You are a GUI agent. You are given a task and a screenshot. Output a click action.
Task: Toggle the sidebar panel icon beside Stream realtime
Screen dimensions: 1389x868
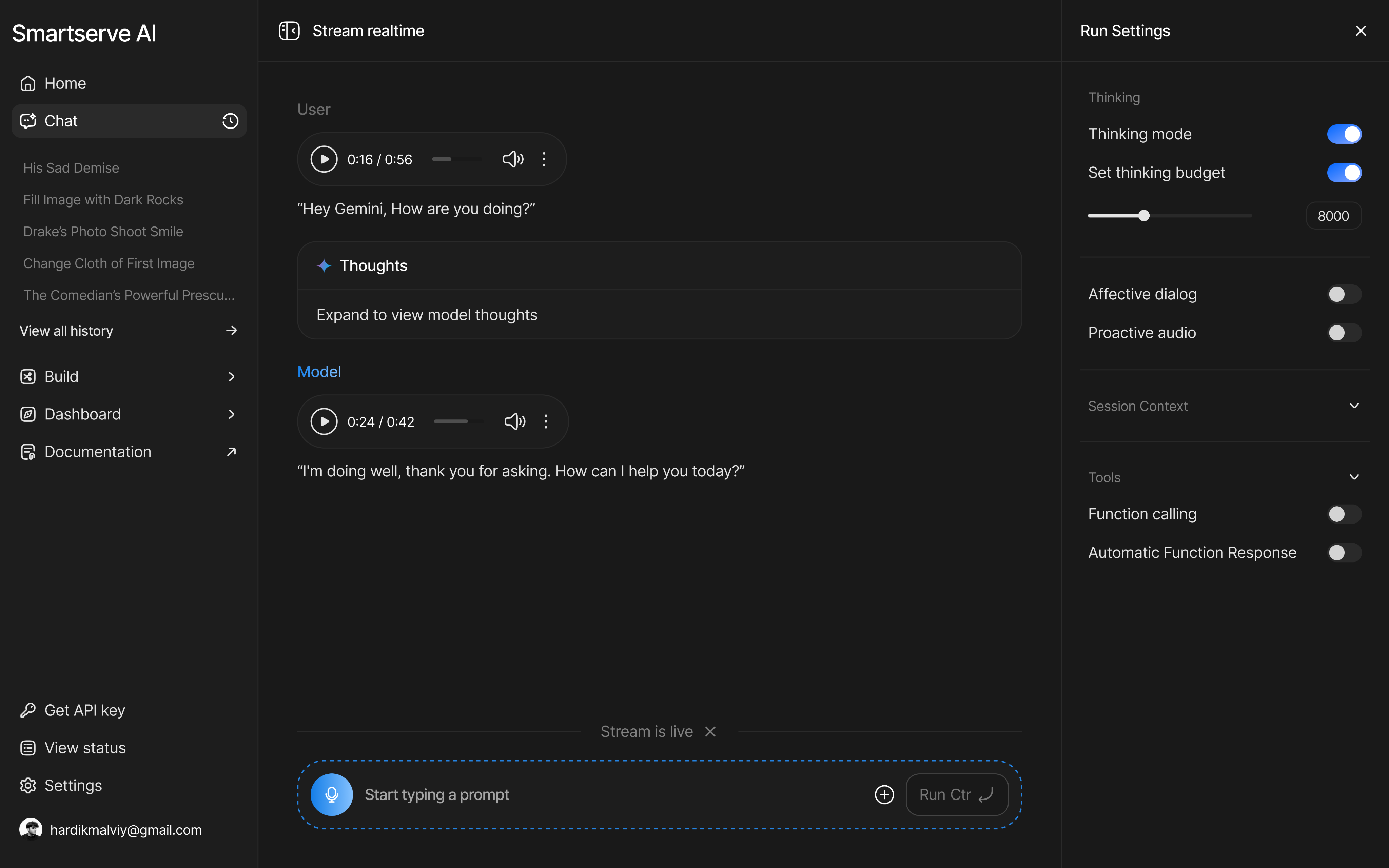point(289,31)
